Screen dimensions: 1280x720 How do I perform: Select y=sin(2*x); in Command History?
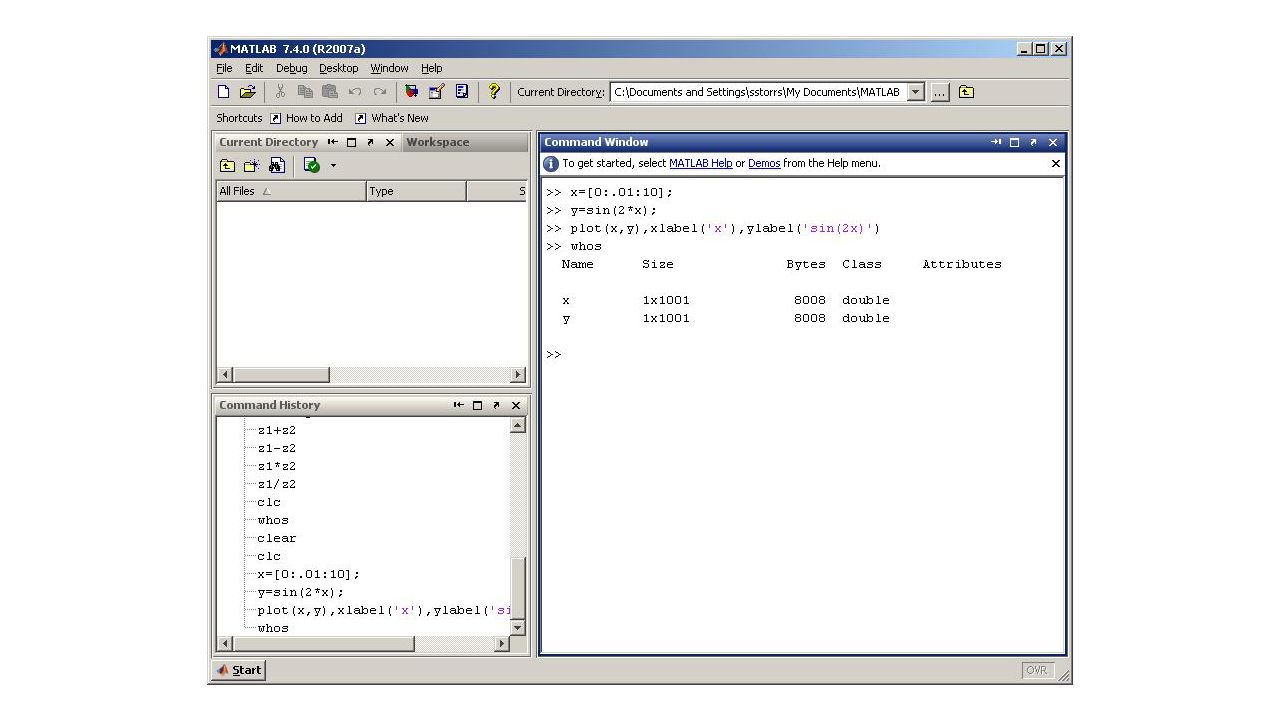click(300, 592)
